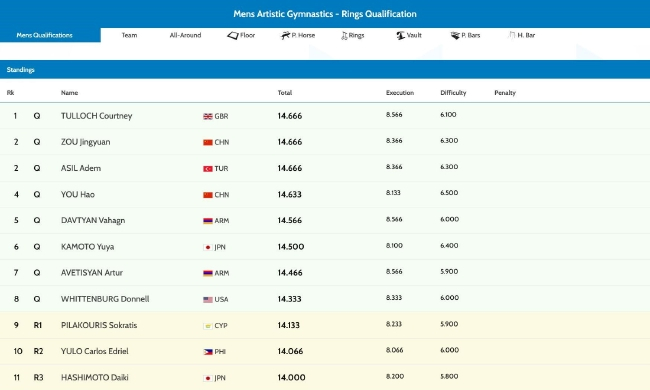Sort by the Total column header

[285, 93]
